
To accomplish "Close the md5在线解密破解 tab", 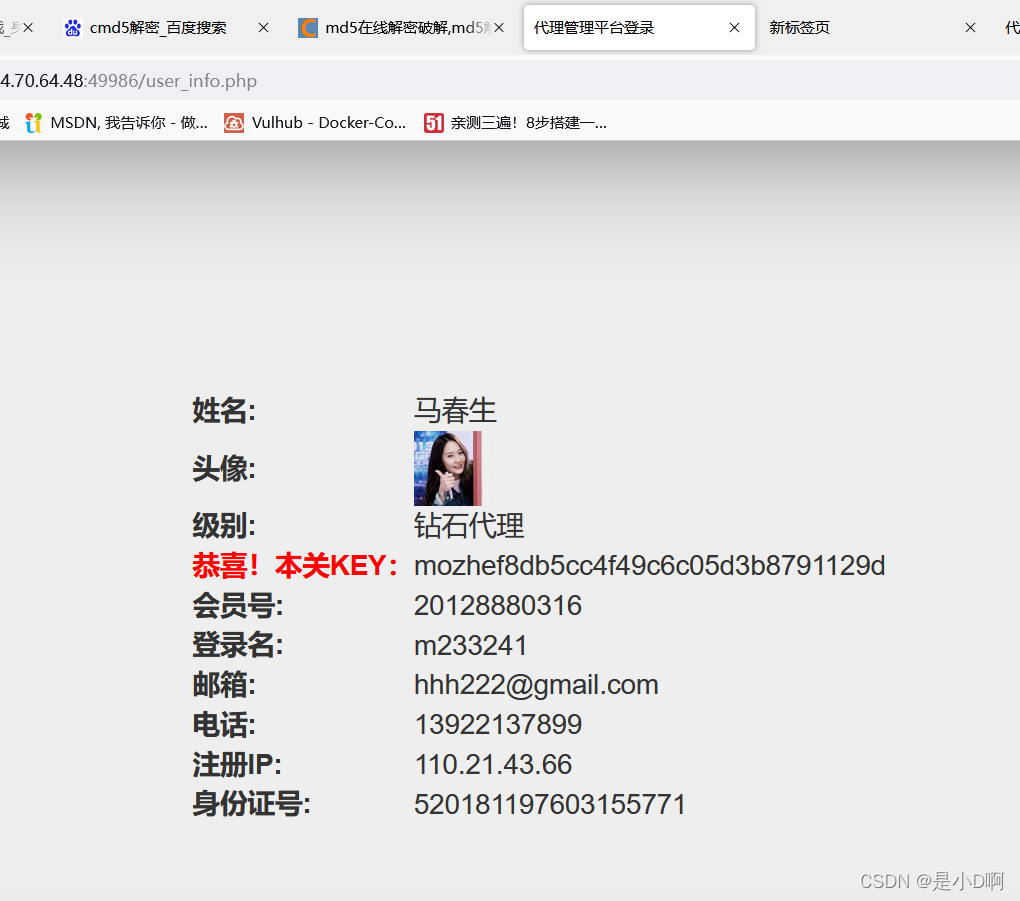I will [x=499, y=28].
